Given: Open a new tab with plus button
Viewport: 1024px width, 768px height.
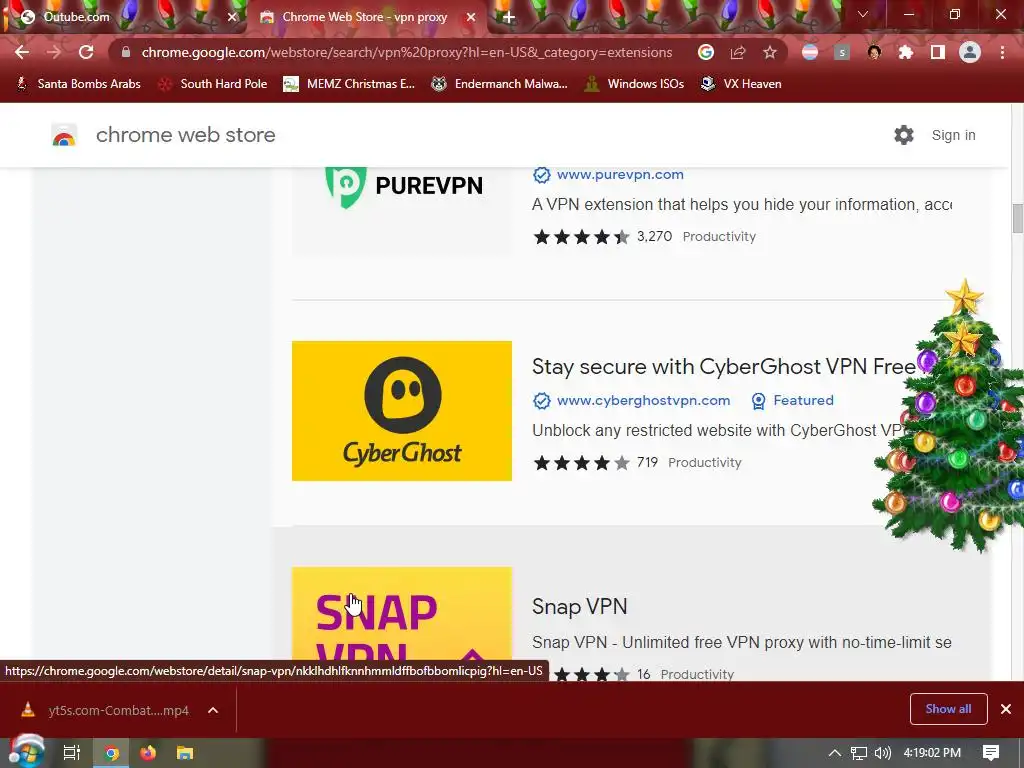Looking at the screenshot, I should (509, 18).
